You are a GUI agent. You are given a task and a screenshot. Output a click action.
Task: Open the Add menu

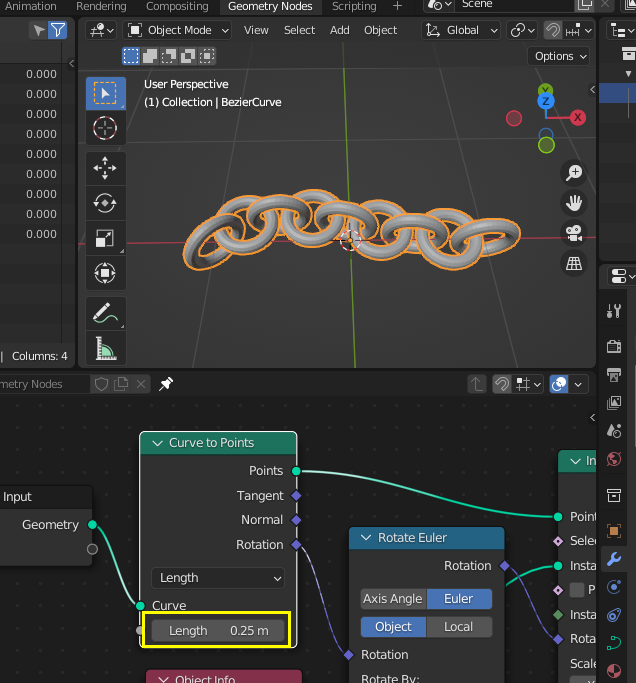pos(340,30)
